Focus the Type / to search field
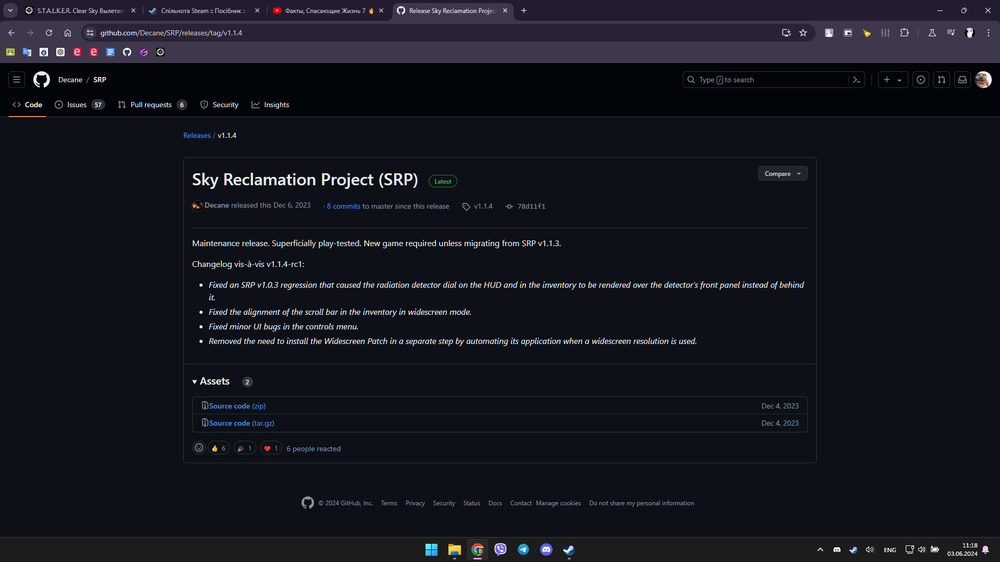The image size is (1000, 562). pyautogui.click(x=765, y=80)
